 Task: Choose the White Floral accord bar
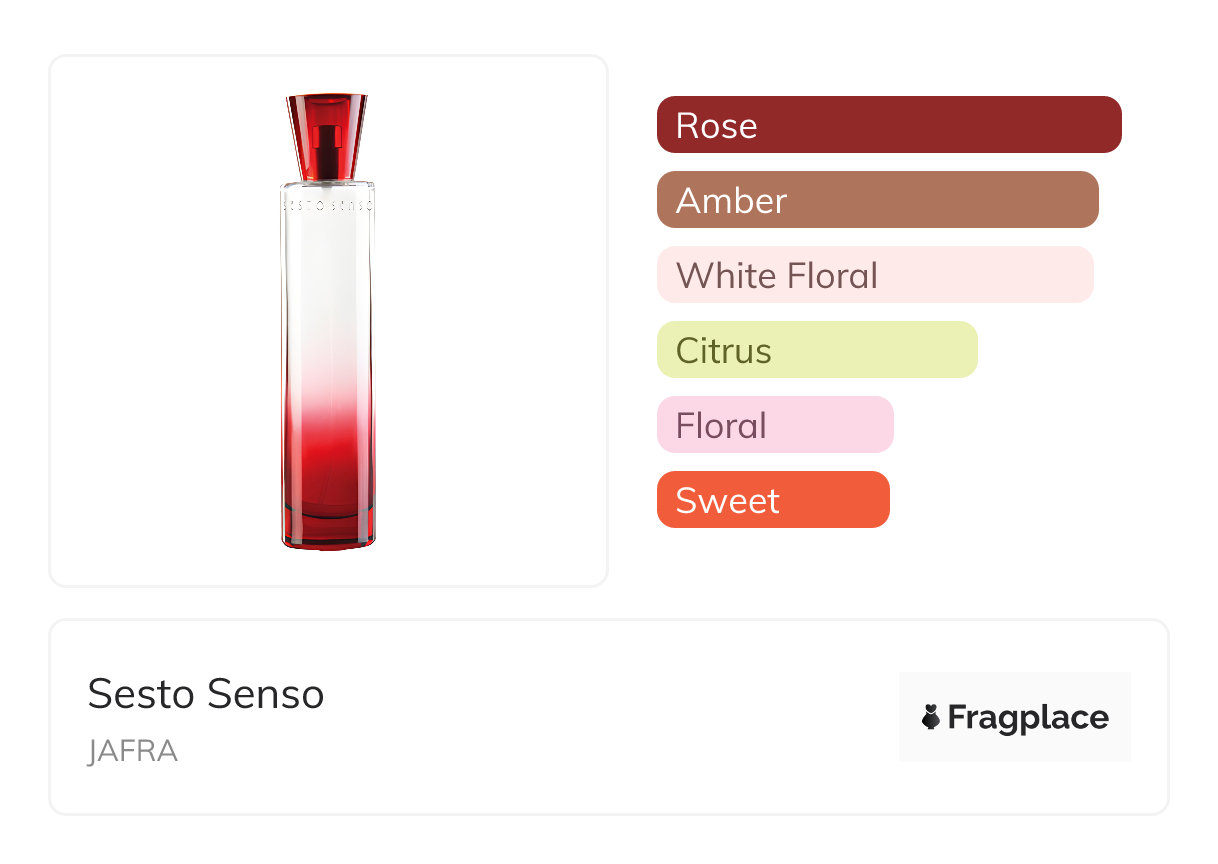tap(874, 275)
